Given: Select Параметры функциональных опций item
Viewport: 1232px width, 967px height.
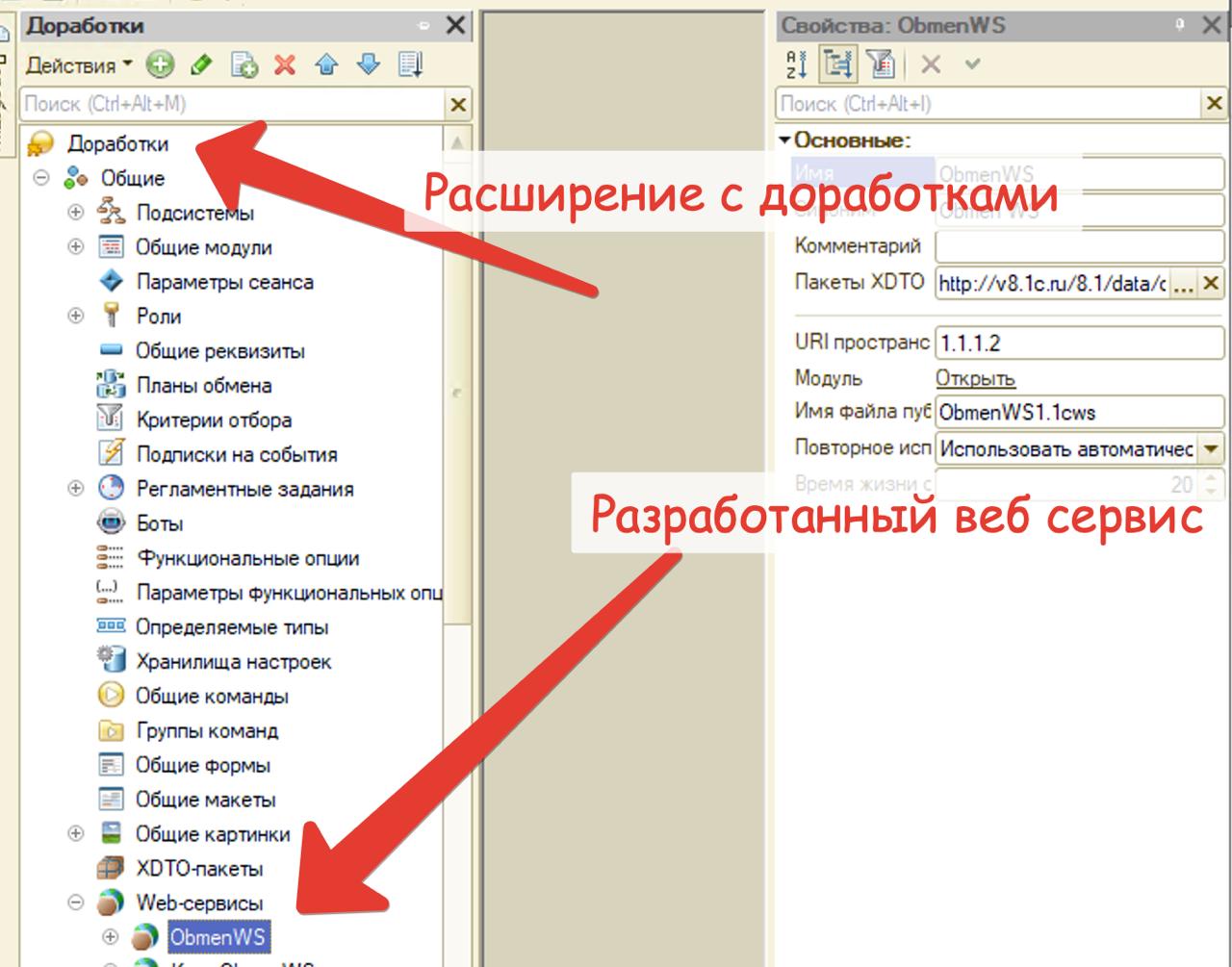Looking at the screenshot, I should 288,593.
